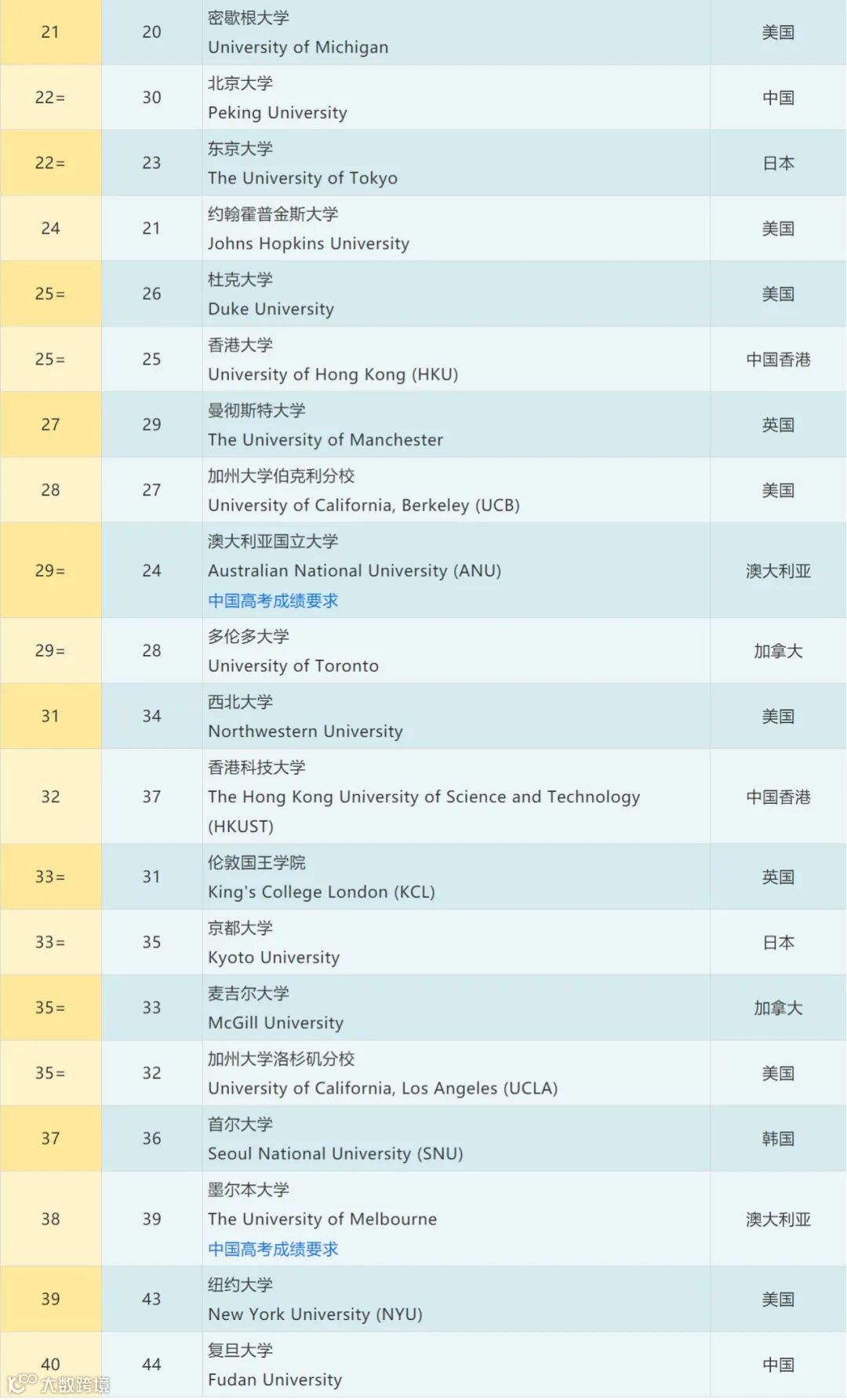847x1400 pixels.
Task: Select 'Fudan University' name
Action: coord(274,1380)
